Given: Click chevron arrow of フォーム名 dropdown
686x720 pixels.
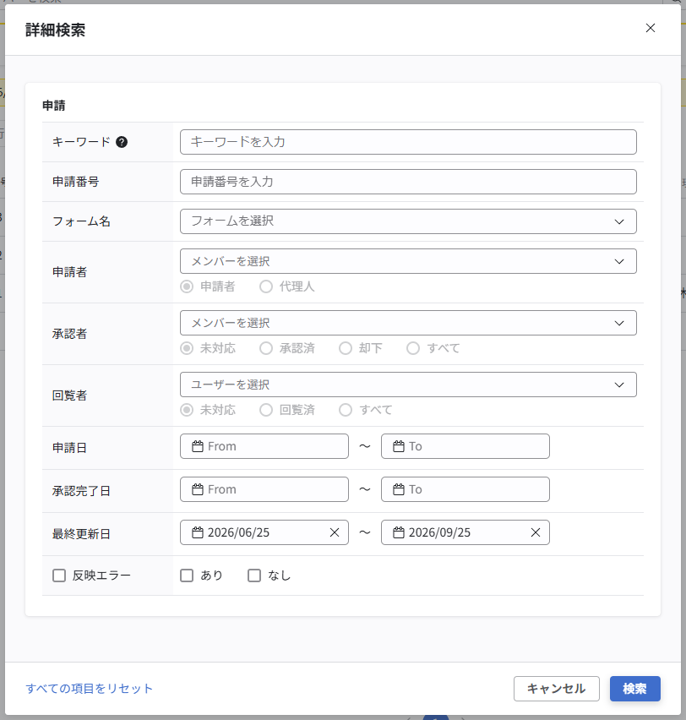Looking at the screenshot, I should (619, 222).
